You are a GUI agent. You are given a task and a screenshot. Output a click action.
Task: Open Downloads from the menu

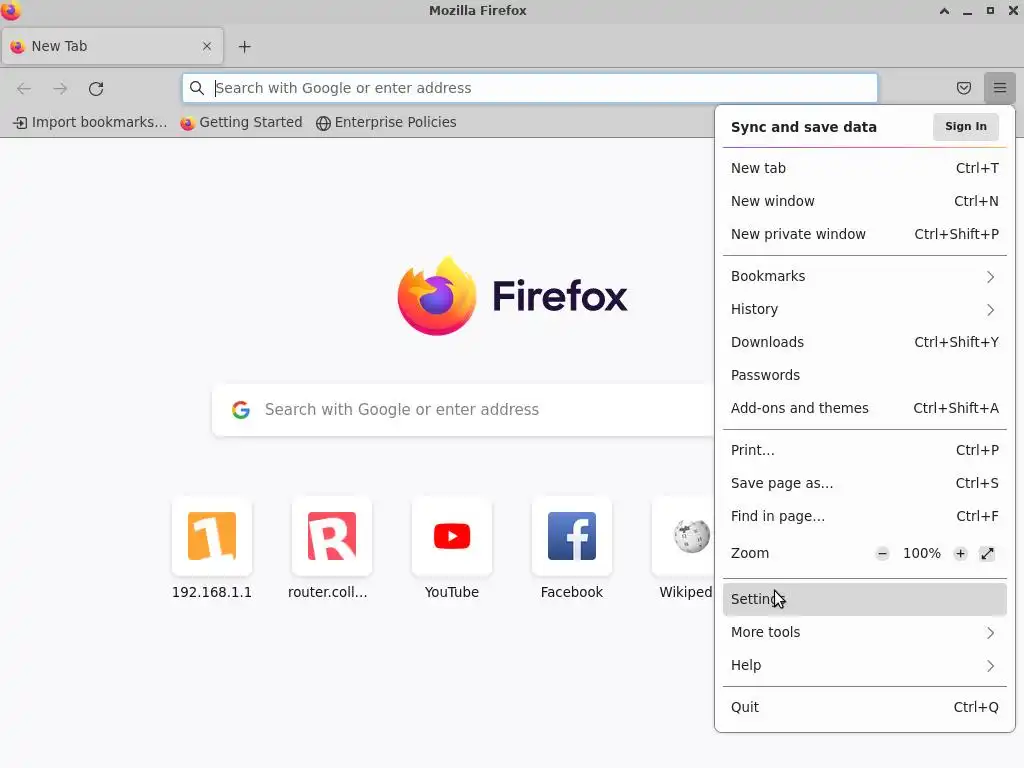(865, 342)
